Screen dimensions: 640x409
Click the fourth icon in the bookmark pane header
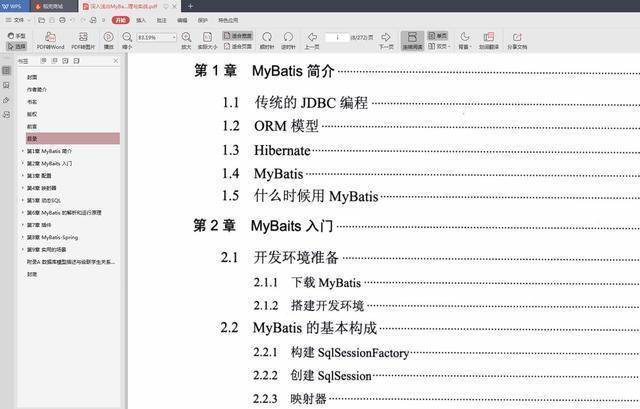pos(76,61)
